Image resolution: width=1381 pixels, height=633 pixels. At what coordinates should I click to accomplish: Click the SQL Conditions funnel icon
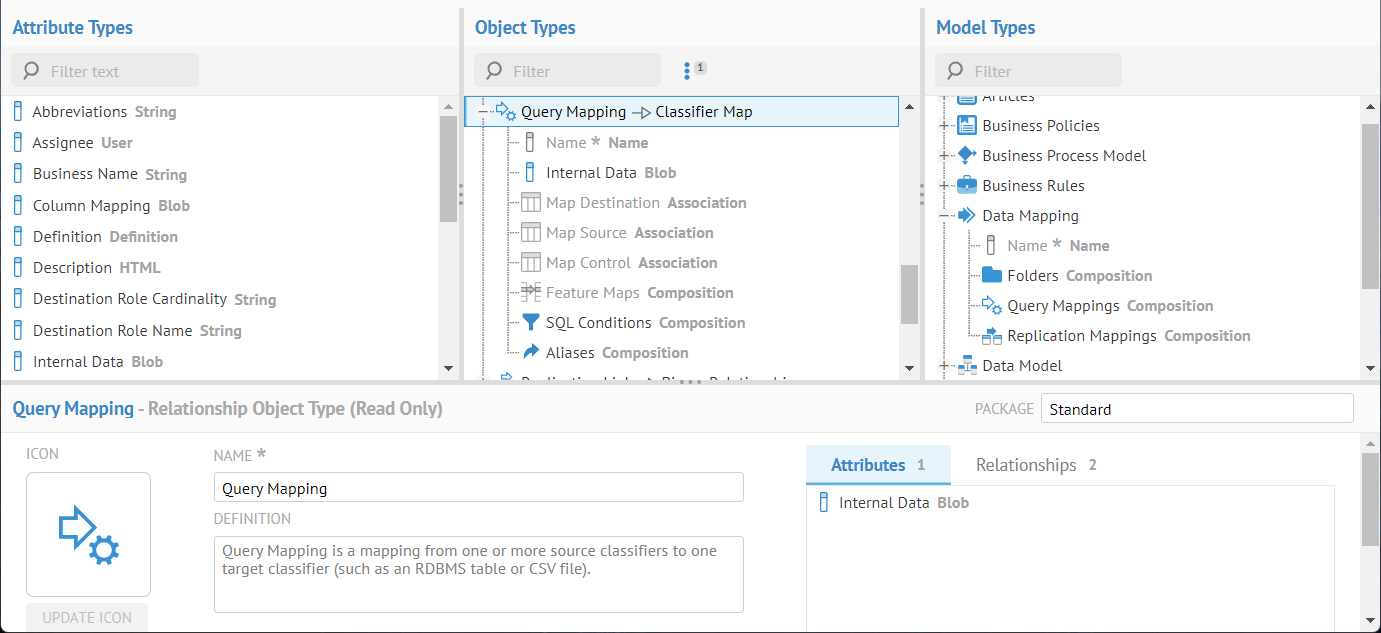[x=531, y=322]
